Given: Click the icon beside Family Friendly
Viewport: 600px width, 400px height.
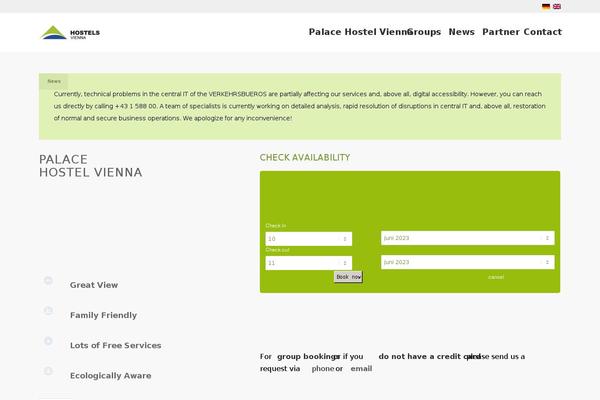Looking at the screenshot, I should (x=48, y=310).
